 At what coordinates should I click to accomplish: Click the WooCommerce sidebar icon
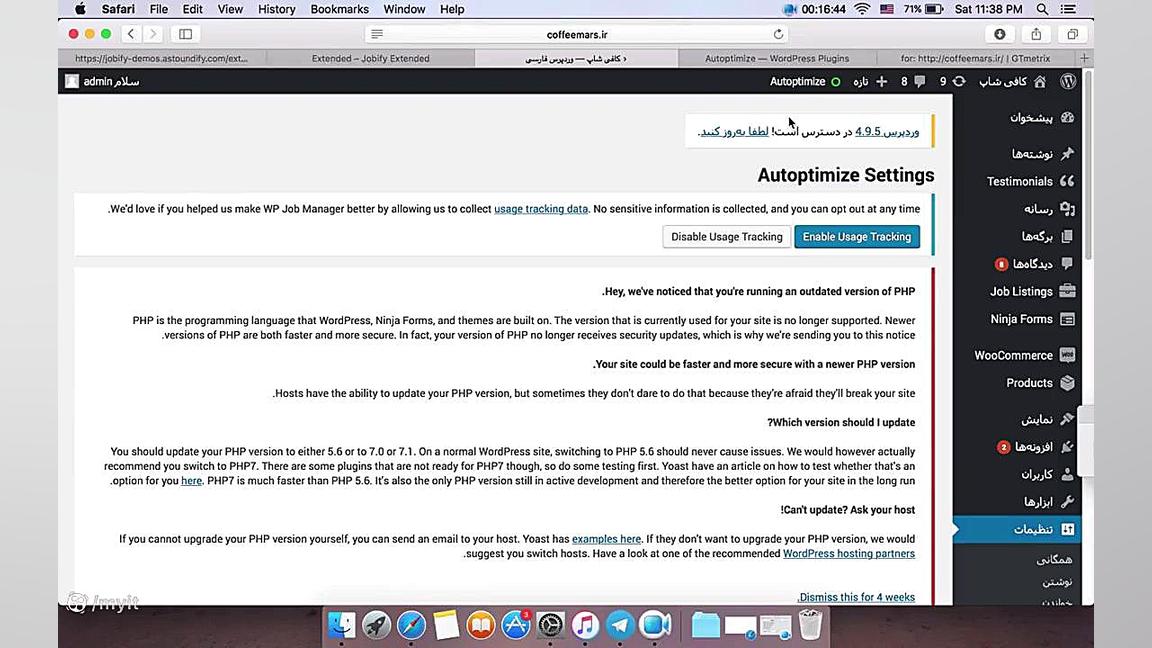click(1068, 355)
